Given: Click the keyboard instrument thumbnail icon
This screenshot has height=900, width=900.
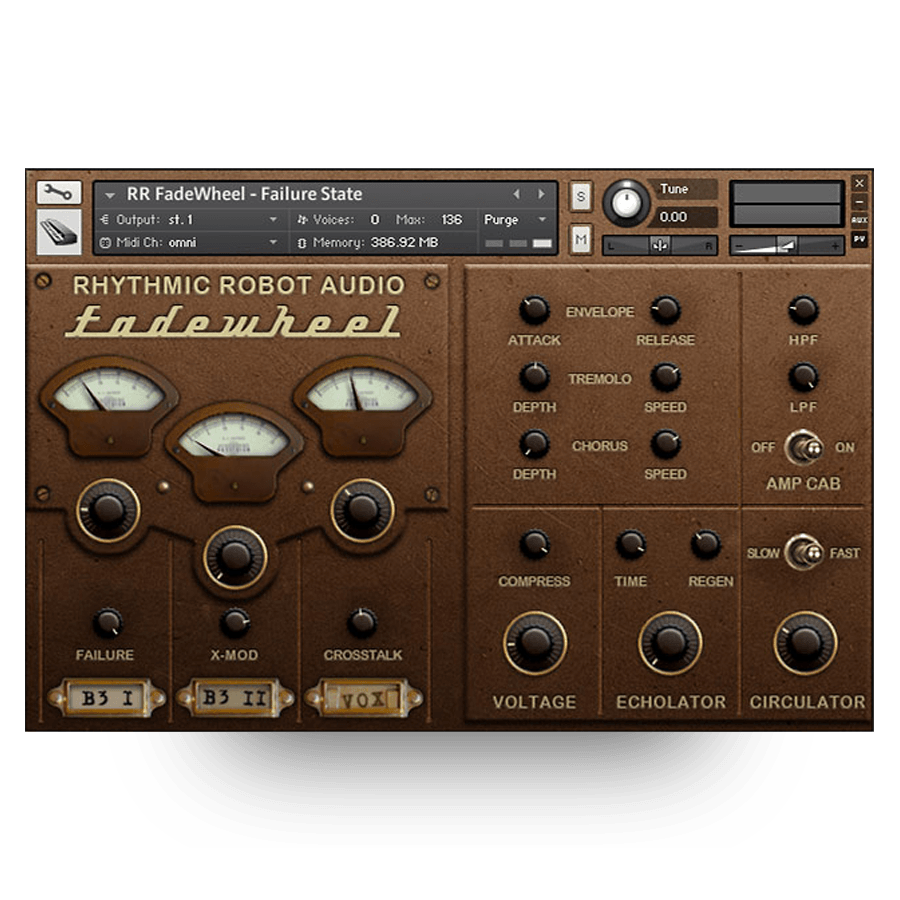Looking at the screenshot, I should (x=59, y=231).
